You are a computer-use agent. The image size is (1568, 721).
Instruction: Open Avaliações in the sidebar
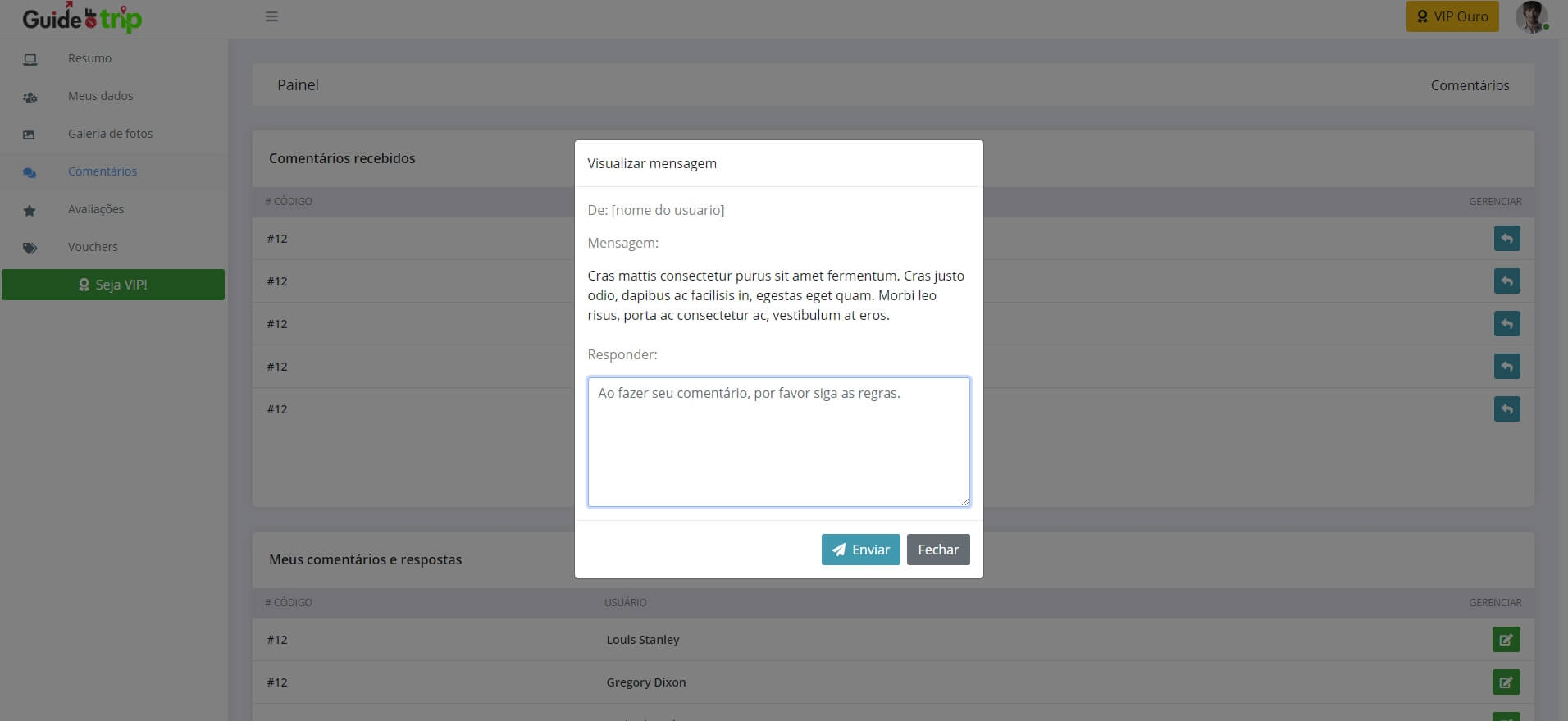(x=96, y=209)
